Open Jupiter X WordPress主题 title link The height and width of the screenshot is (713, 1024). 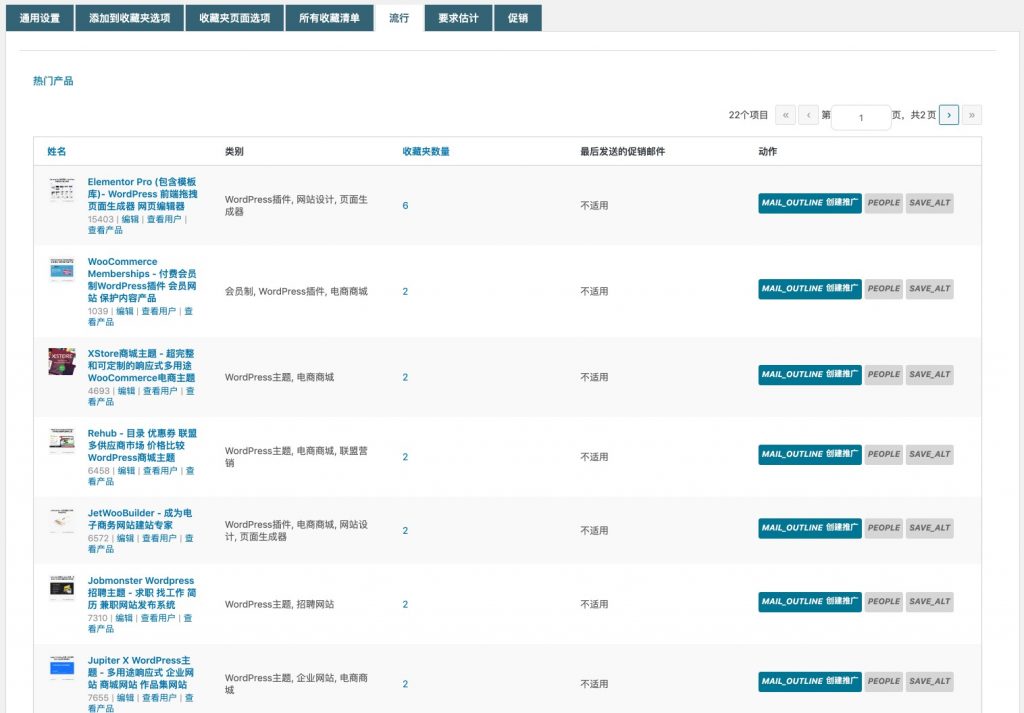point(140,673)
